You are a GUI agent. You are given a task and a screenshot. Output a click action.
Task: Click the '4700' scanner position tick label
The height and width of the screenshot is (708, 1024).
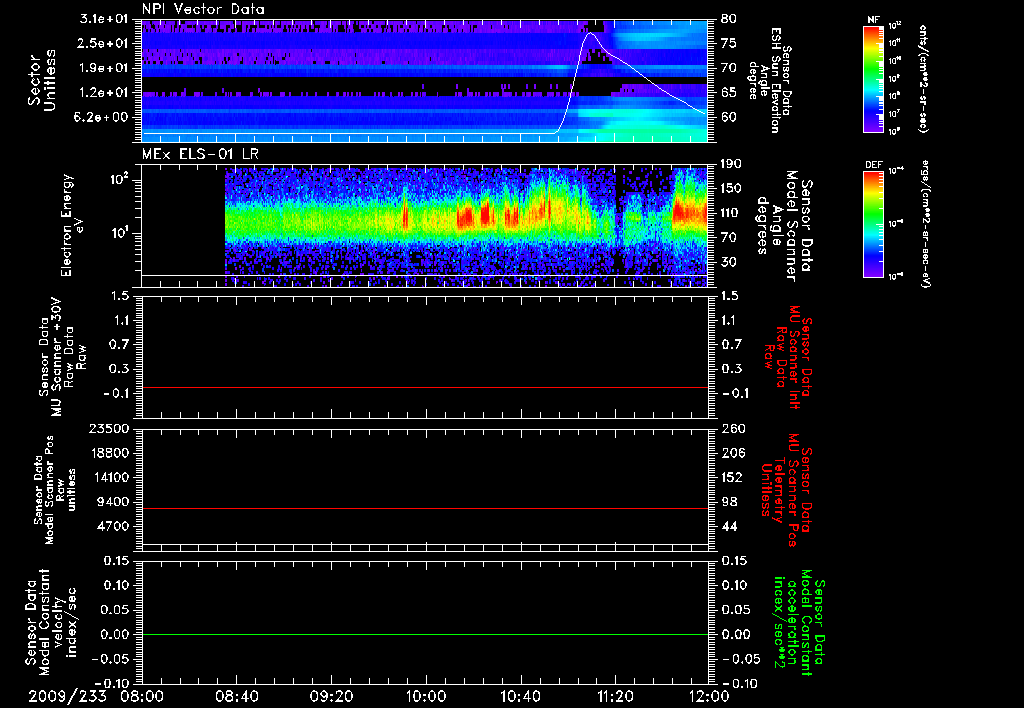click(111, 526)
